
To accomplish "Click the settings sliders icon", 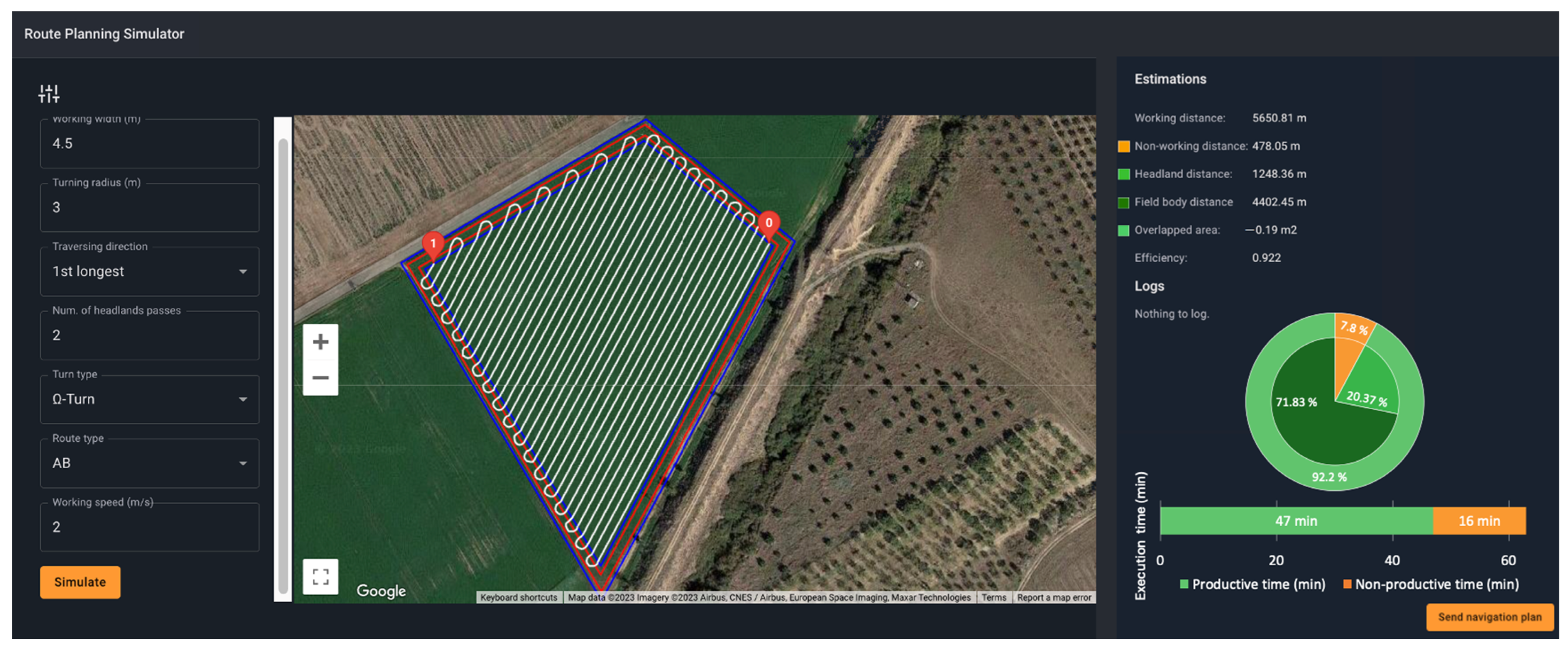I will coord(49,94).
